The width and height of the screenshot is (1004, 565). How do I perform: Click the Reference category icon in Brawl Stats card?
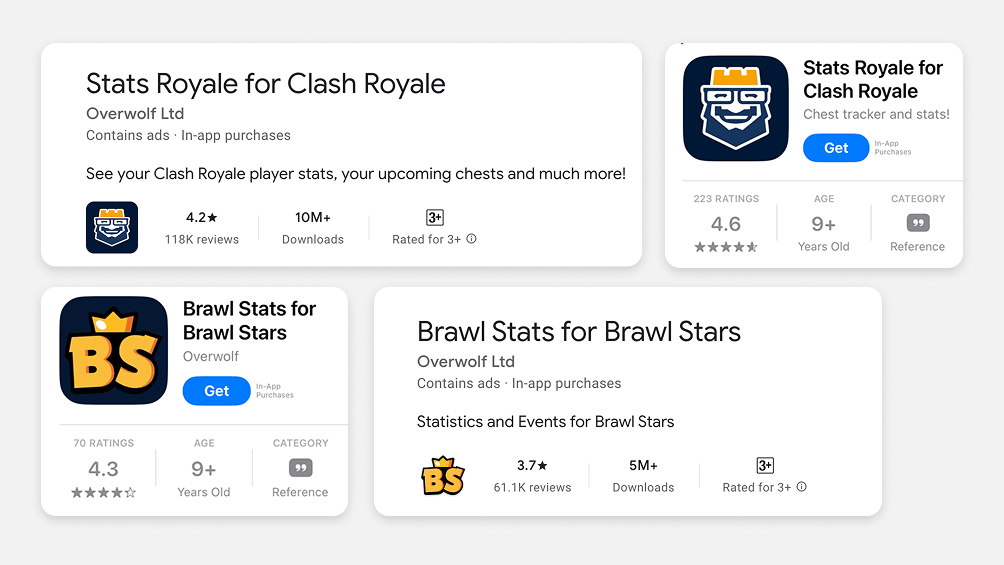coord(300,468)
